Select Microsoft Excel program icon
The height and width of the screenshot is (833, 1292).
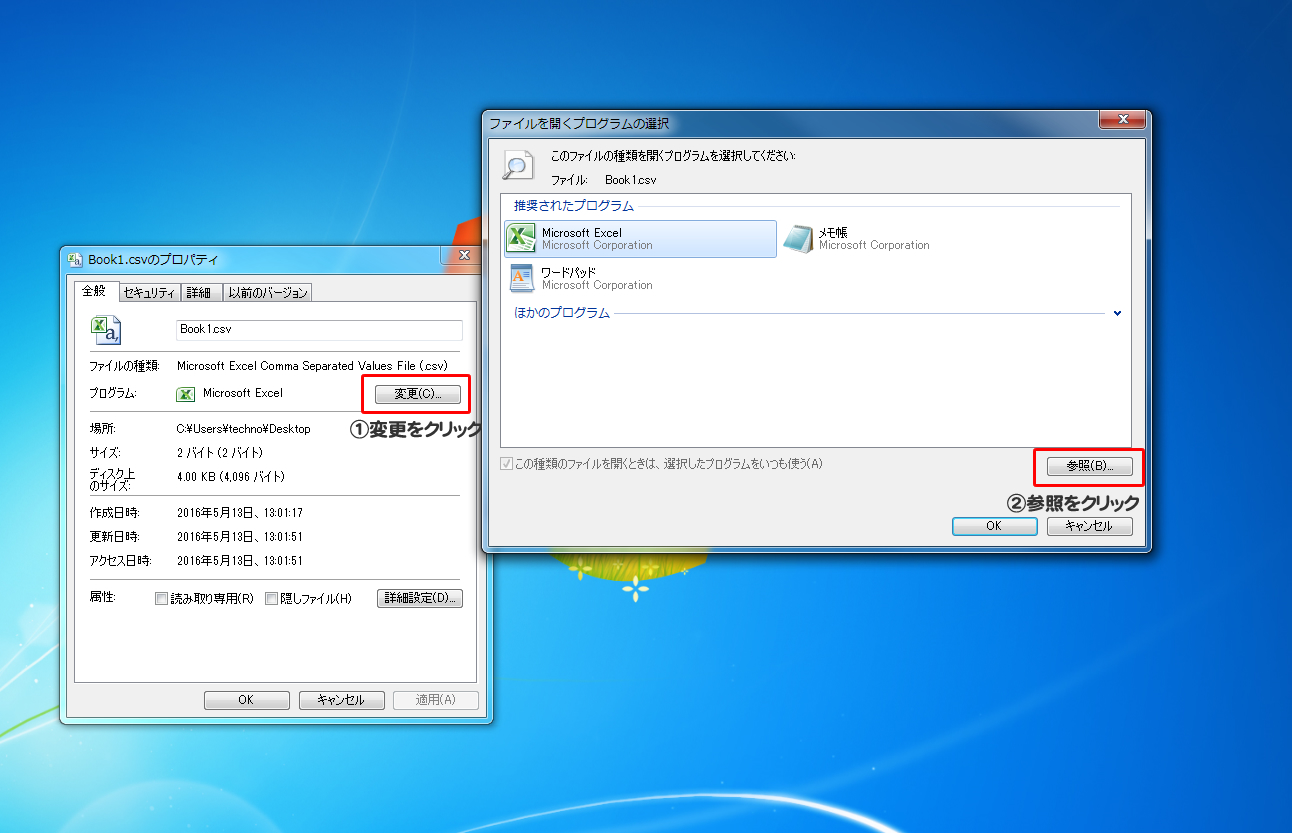[521, 238]
